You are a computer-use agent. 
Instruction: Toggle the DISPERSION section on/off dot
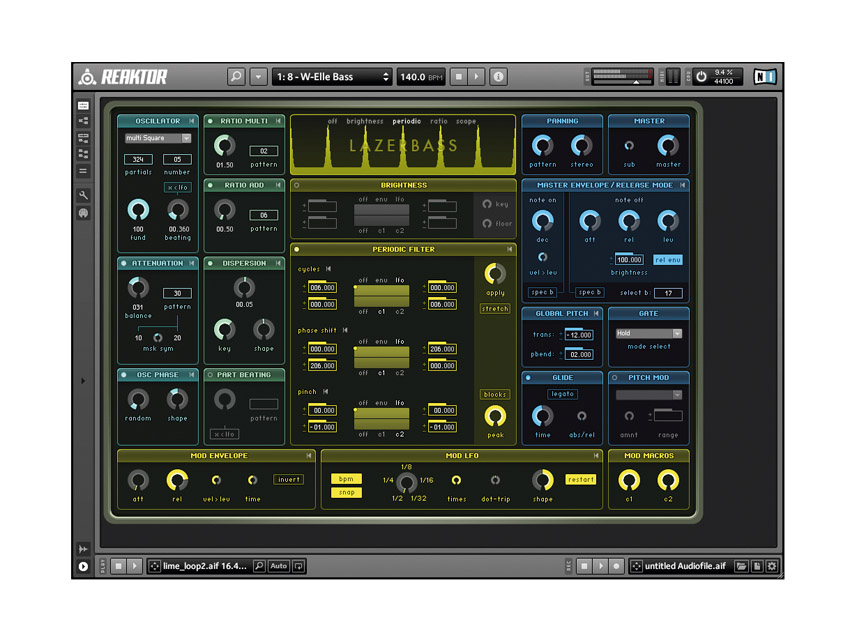[x=210, y=263]
